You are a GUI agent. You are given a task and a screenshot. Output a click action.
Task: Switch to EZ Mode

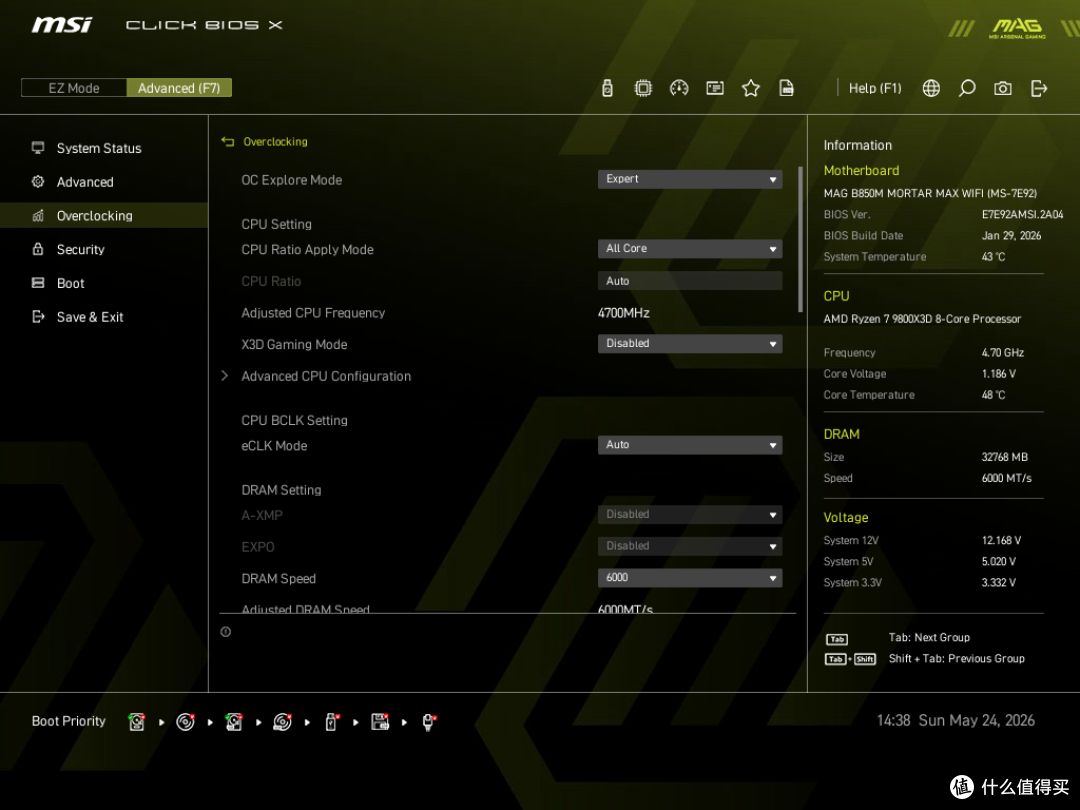click(x=74, y=88)
